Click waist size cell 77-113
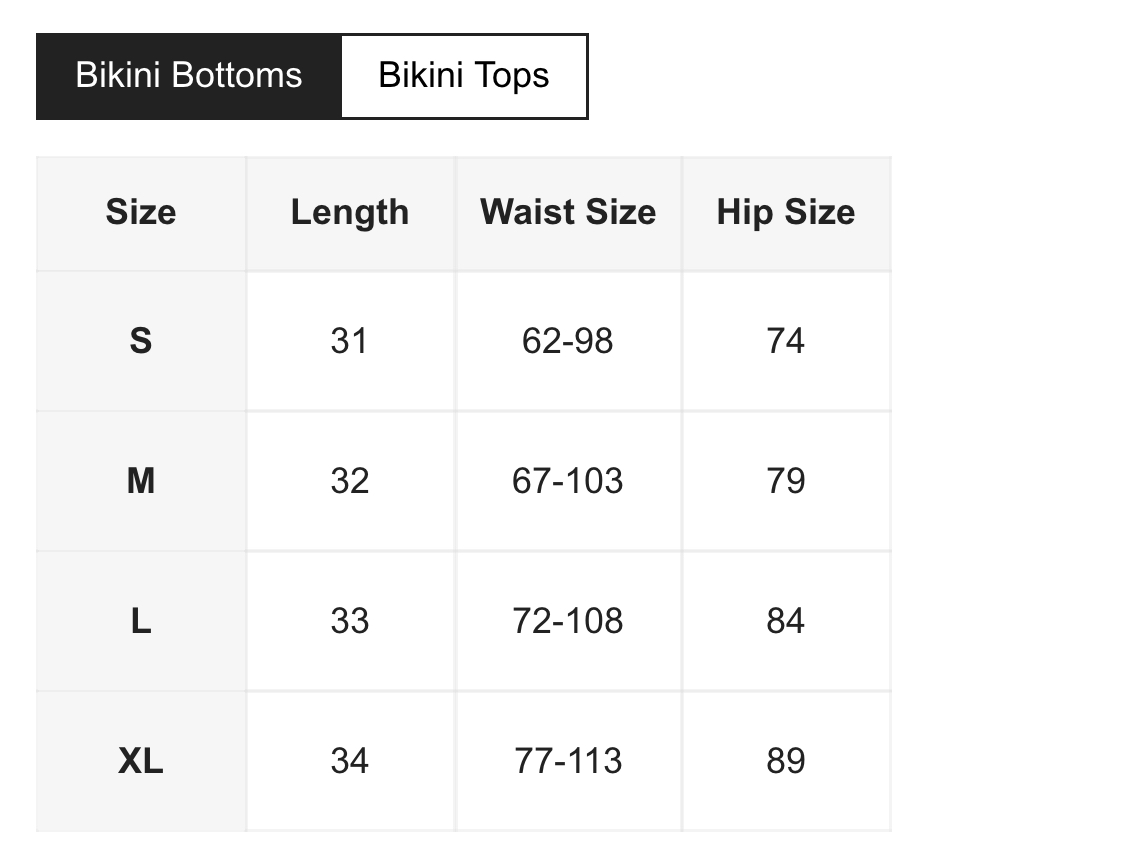Viewport: 1125px width, 857px height. point(568,761)
